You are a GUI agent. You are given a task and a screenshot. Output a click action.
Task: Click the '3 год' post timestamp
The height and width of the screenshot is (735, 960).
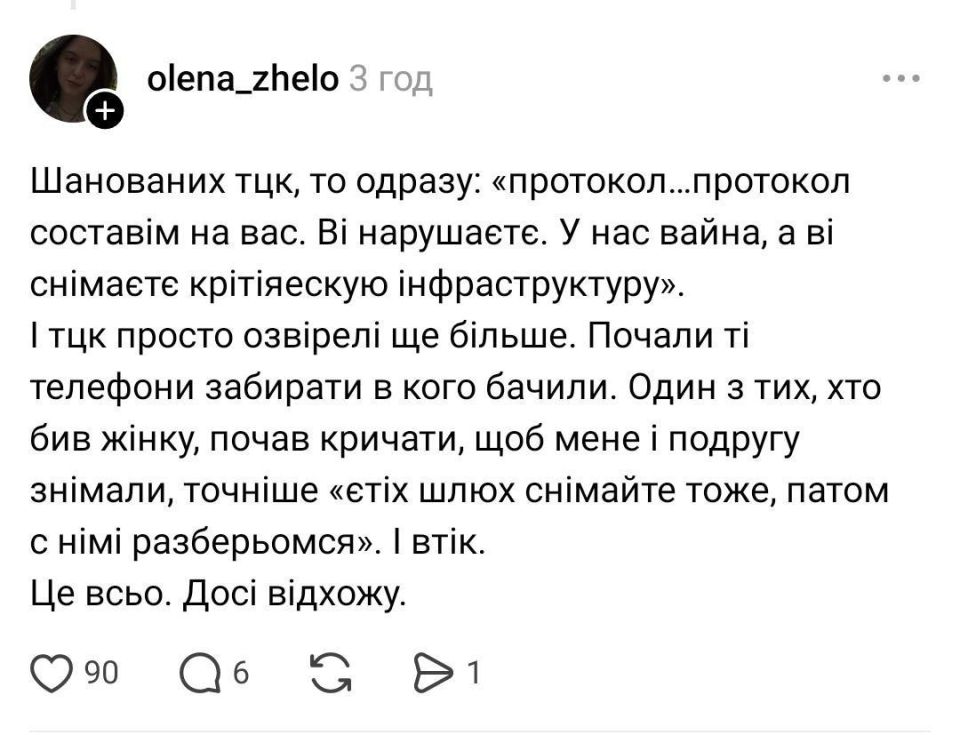[391, 80]
